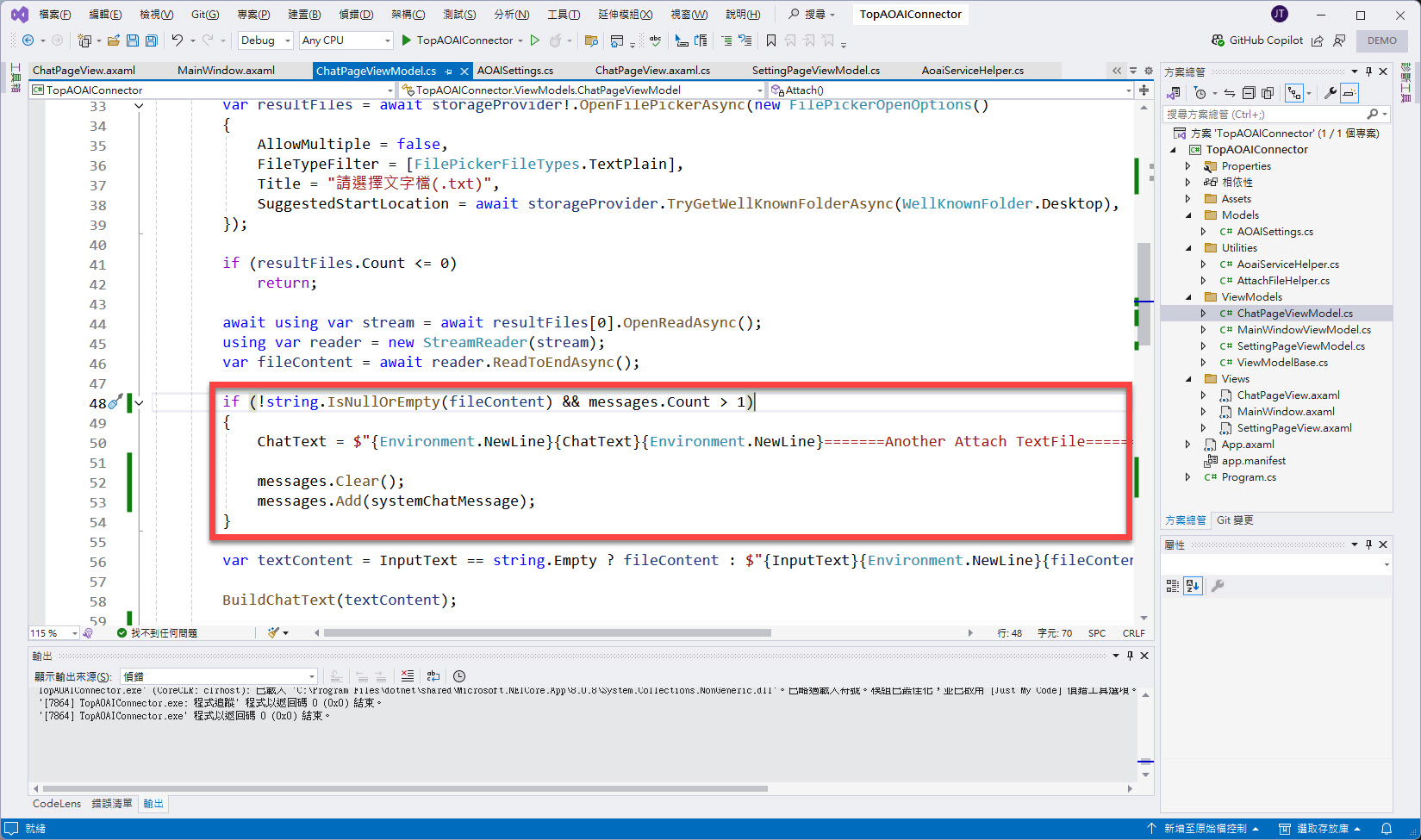Image resolution: width=1421 pixels, height=840 pixels.
Task: Click the search box in the title bar
Action: pyautogui.click(x=813, y=15)
